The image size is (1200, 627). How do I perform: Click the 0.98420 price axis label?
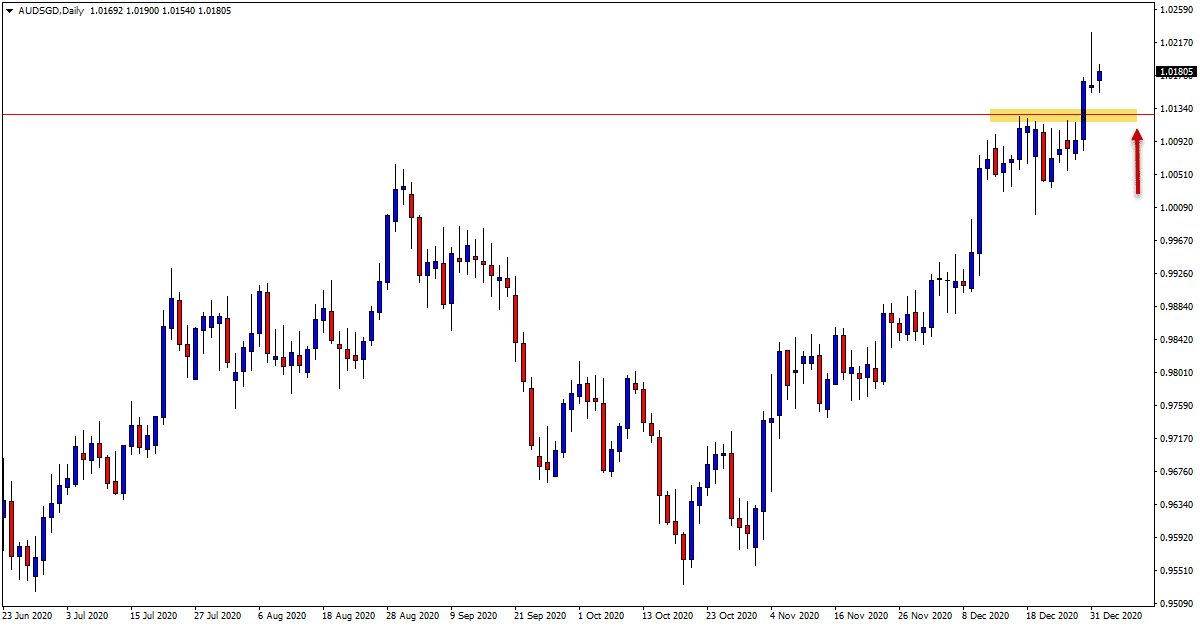[1174, 340]
